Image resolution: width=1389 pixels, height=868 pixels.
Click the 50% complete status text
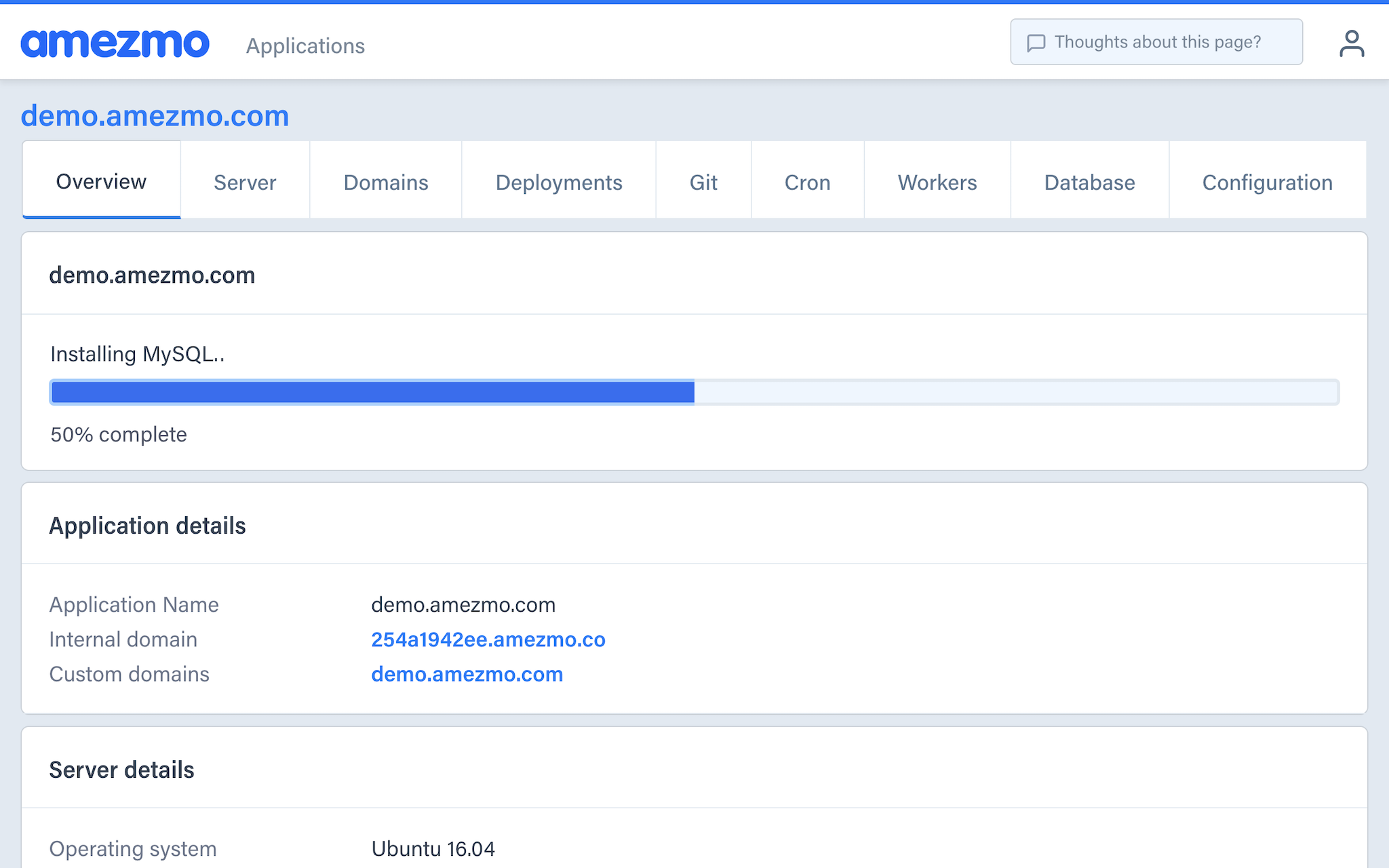click(x=119, y=434)
